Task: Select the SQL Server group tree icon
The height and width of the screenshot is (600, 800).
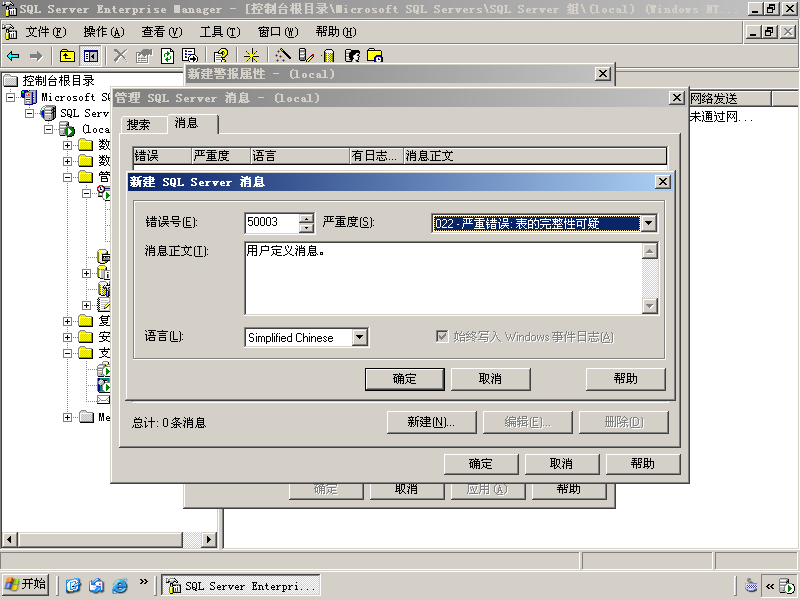Action: coord(48,113)
